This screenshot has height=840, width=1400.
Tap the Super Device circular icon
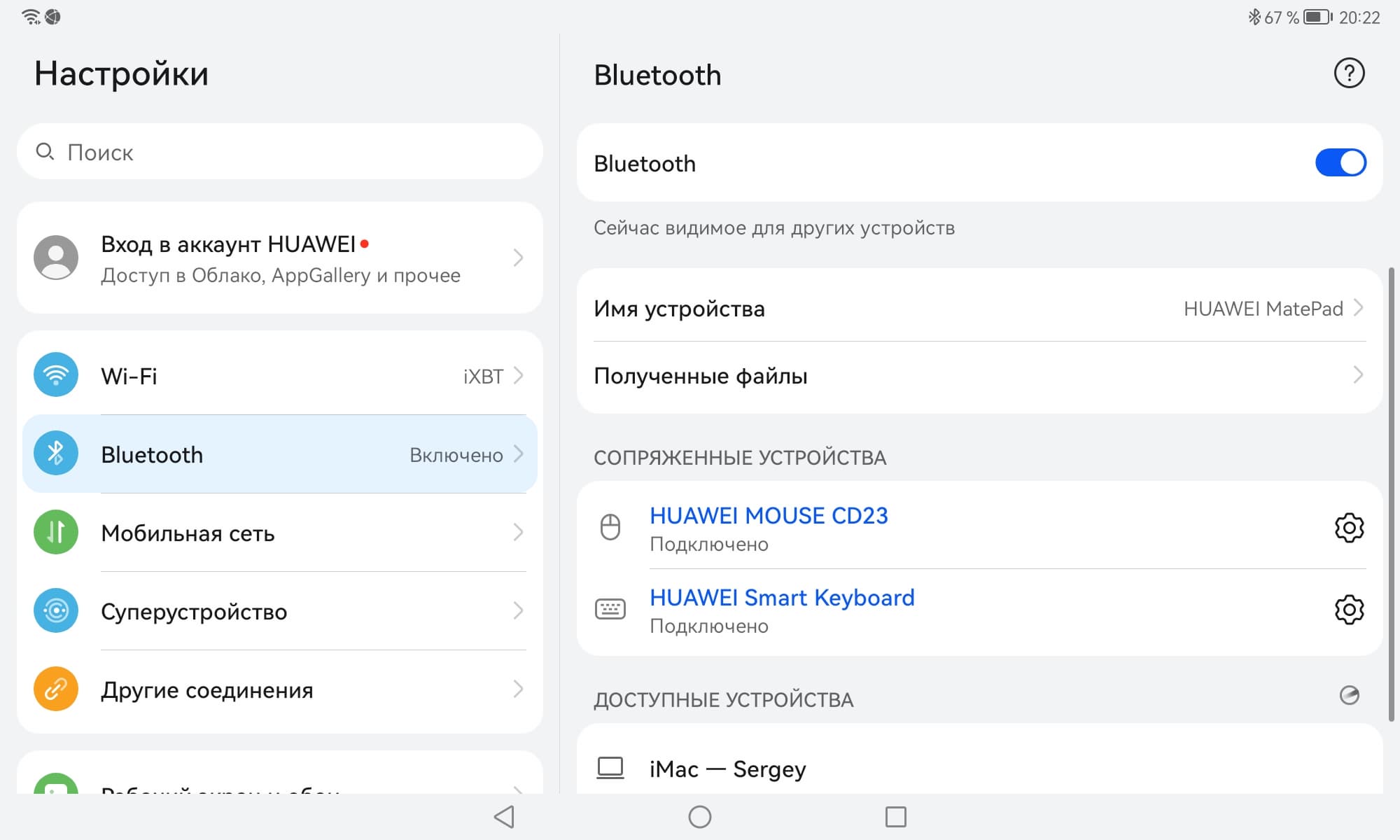[56, 610]
